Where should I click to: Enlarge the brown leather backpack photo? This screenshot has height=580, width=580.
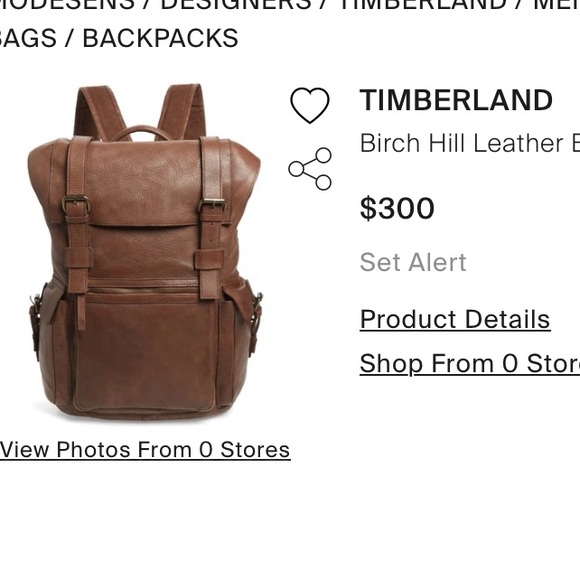(145, 252)
